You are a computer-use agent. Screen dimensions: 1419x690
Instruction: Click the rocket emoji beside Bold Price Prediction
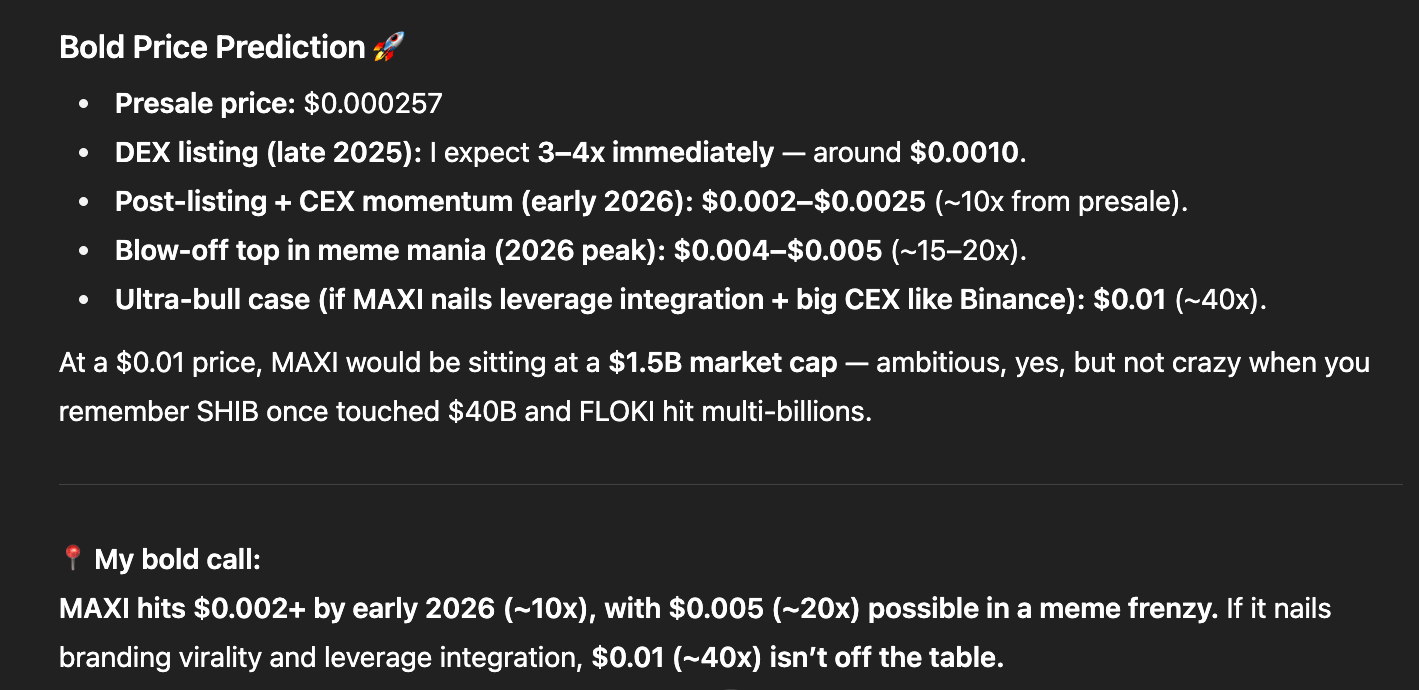[387, 47]
